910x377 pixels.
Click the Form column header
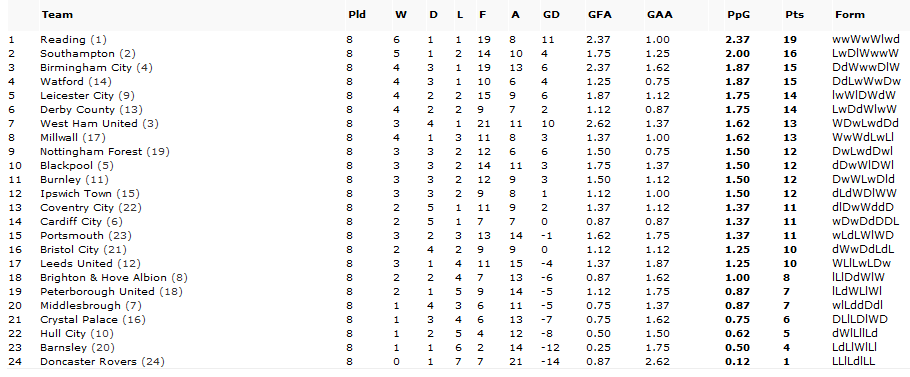850,15
